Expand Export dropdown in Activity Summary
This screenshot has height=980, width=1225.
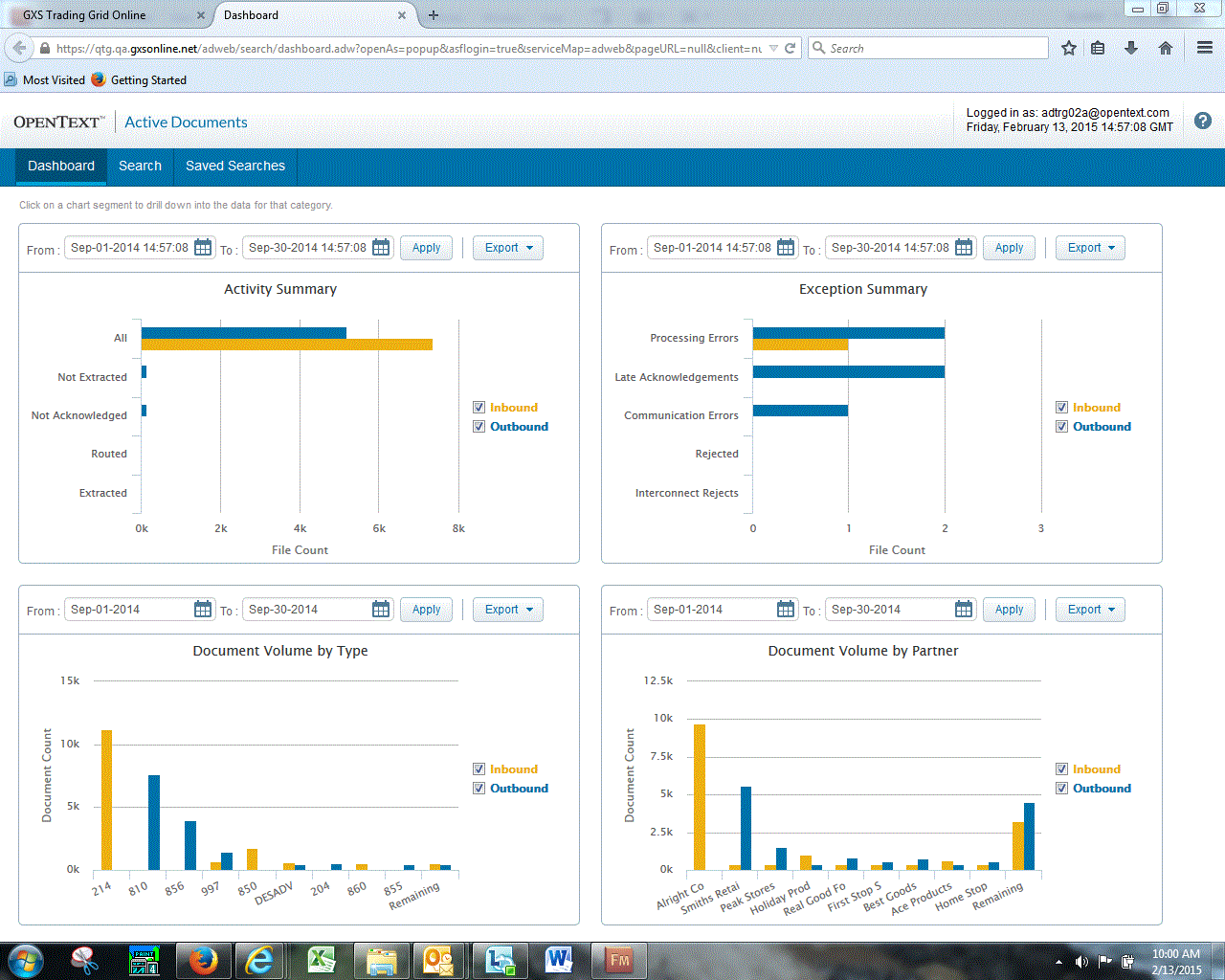(508, 248)
